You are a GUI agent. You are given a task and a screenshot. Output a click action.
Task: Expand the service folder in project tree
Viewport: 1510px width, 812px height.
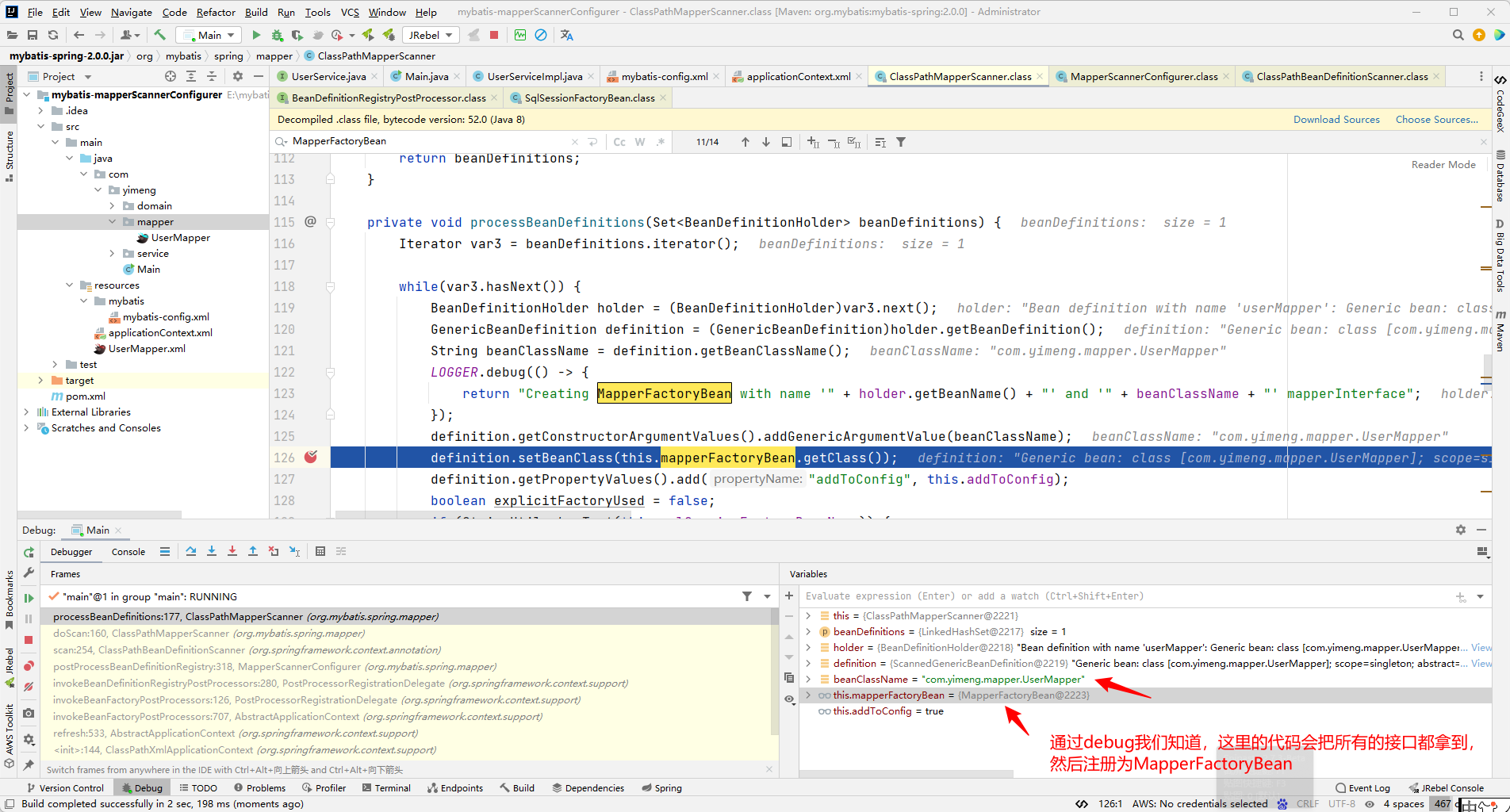click(x=112, y=253)
